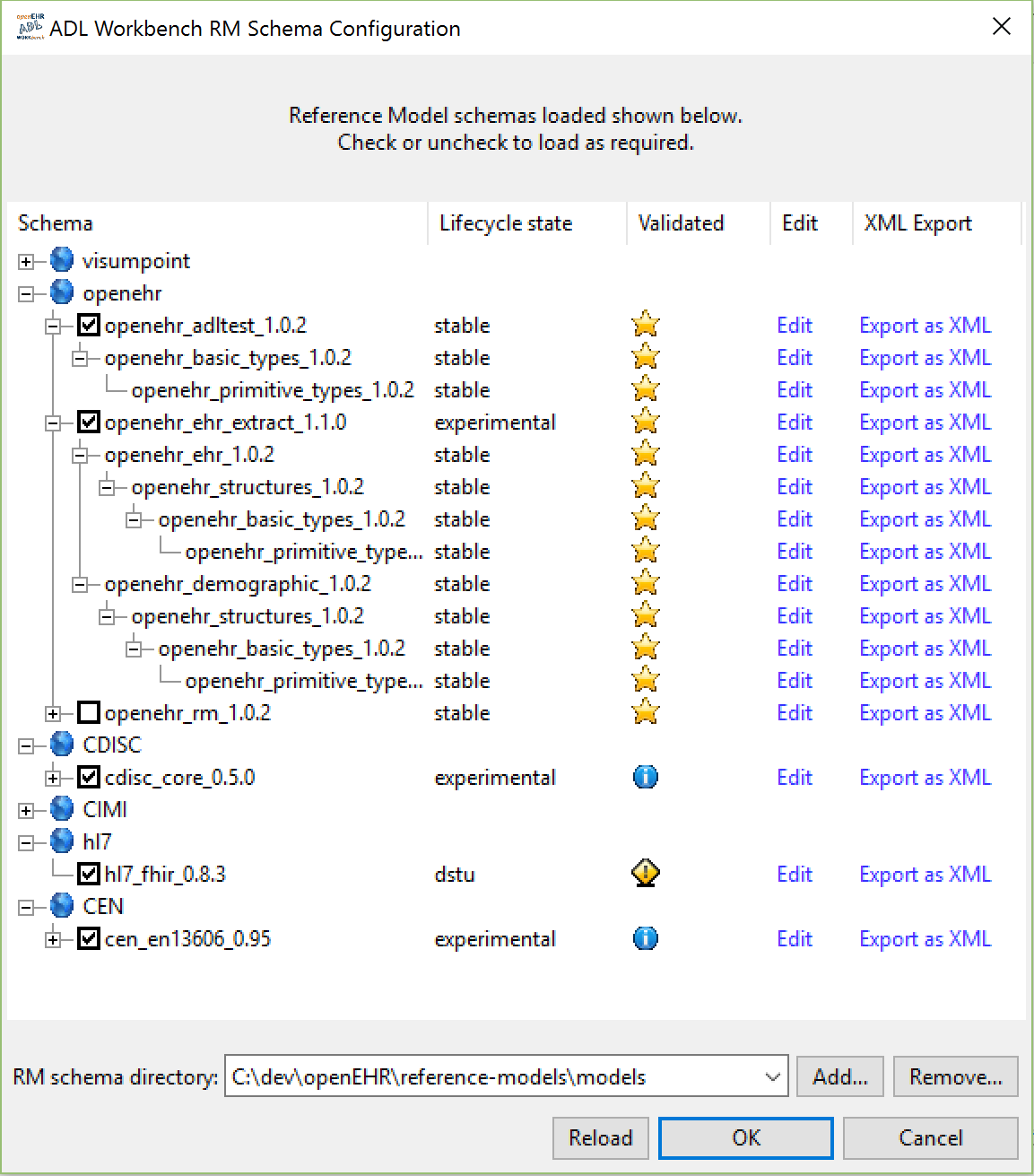The height and width of the screenshot is (1176, 1034).
Task: Expand the CIMI node
Action: tap(26, 811)
